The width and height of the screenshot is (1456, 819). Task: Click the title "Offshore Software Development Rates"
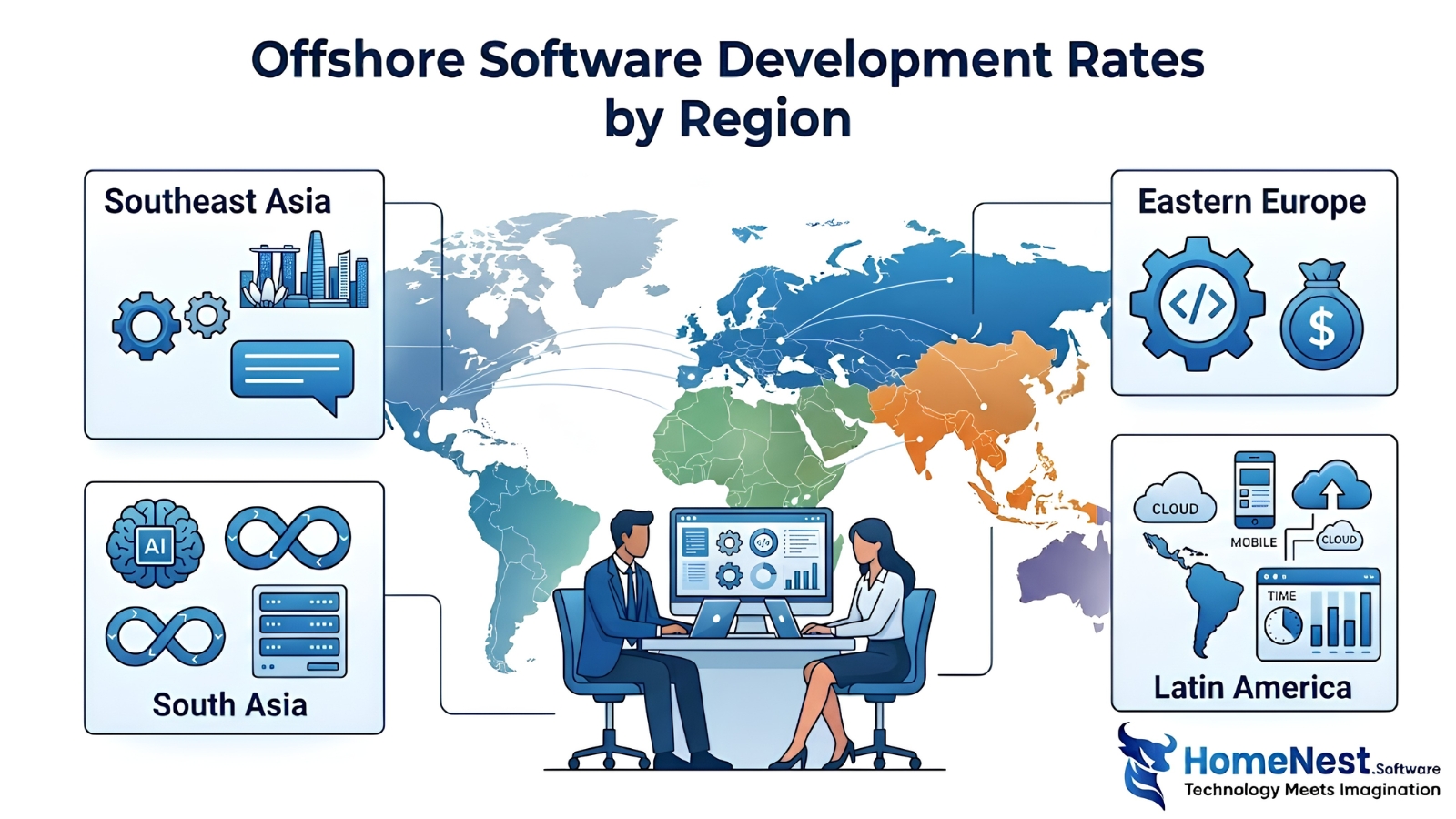728,60
